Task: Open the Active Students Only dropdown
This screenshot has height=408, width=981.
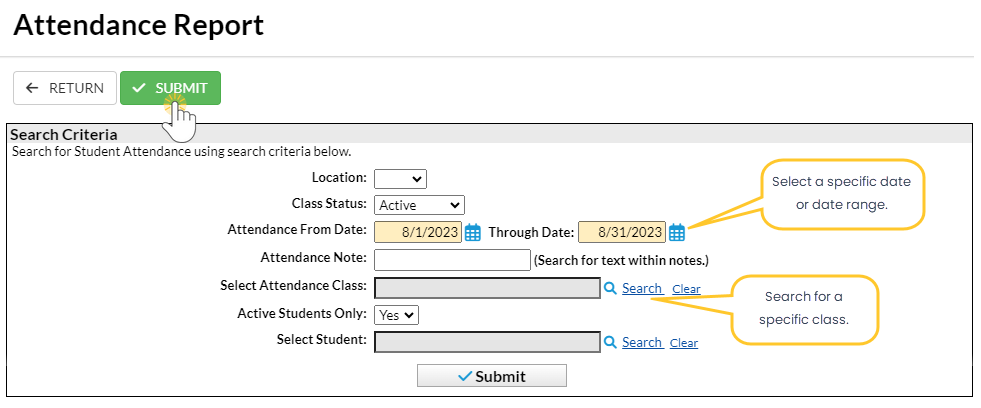Action: [396, 314]
